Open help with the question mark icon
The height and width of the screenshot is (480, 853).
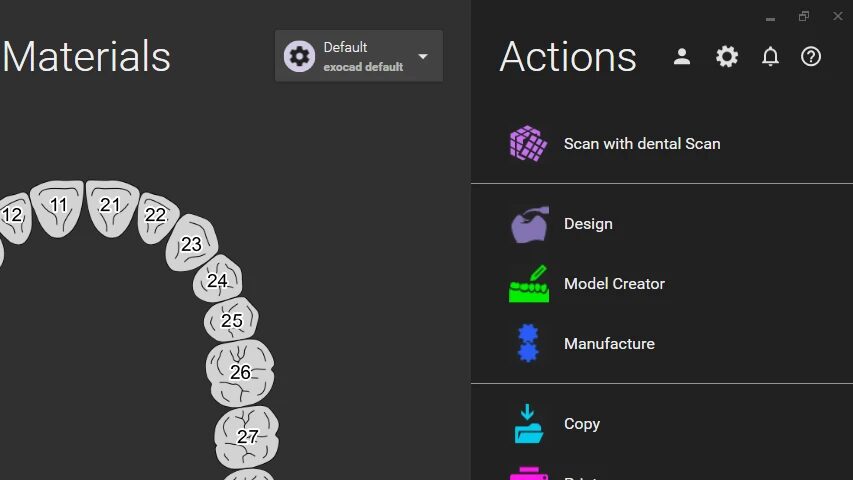(811, 57)
